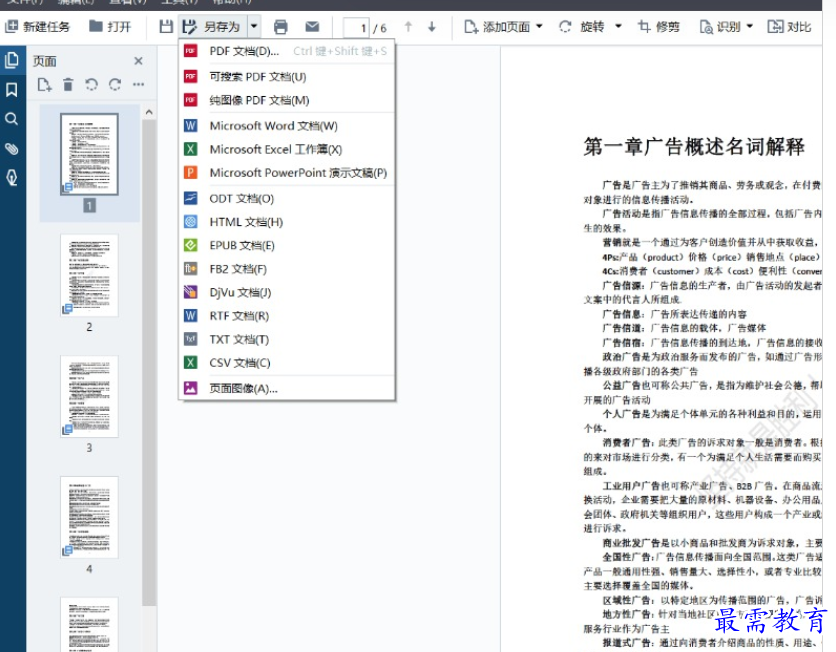836x652 pixels.
Task: Choose 可搜索 PDF 文档(U) menu entry
Action: (x=287, y=77)
